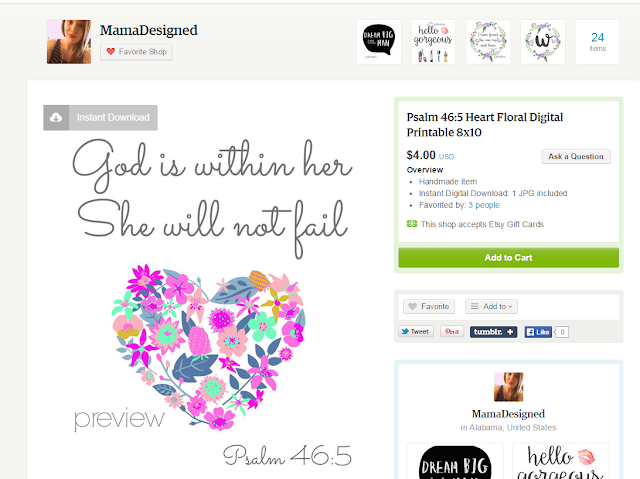Open the Dream Big thumbnail in header
Screen dimensions: 640x479
click(x=379, y=42)
